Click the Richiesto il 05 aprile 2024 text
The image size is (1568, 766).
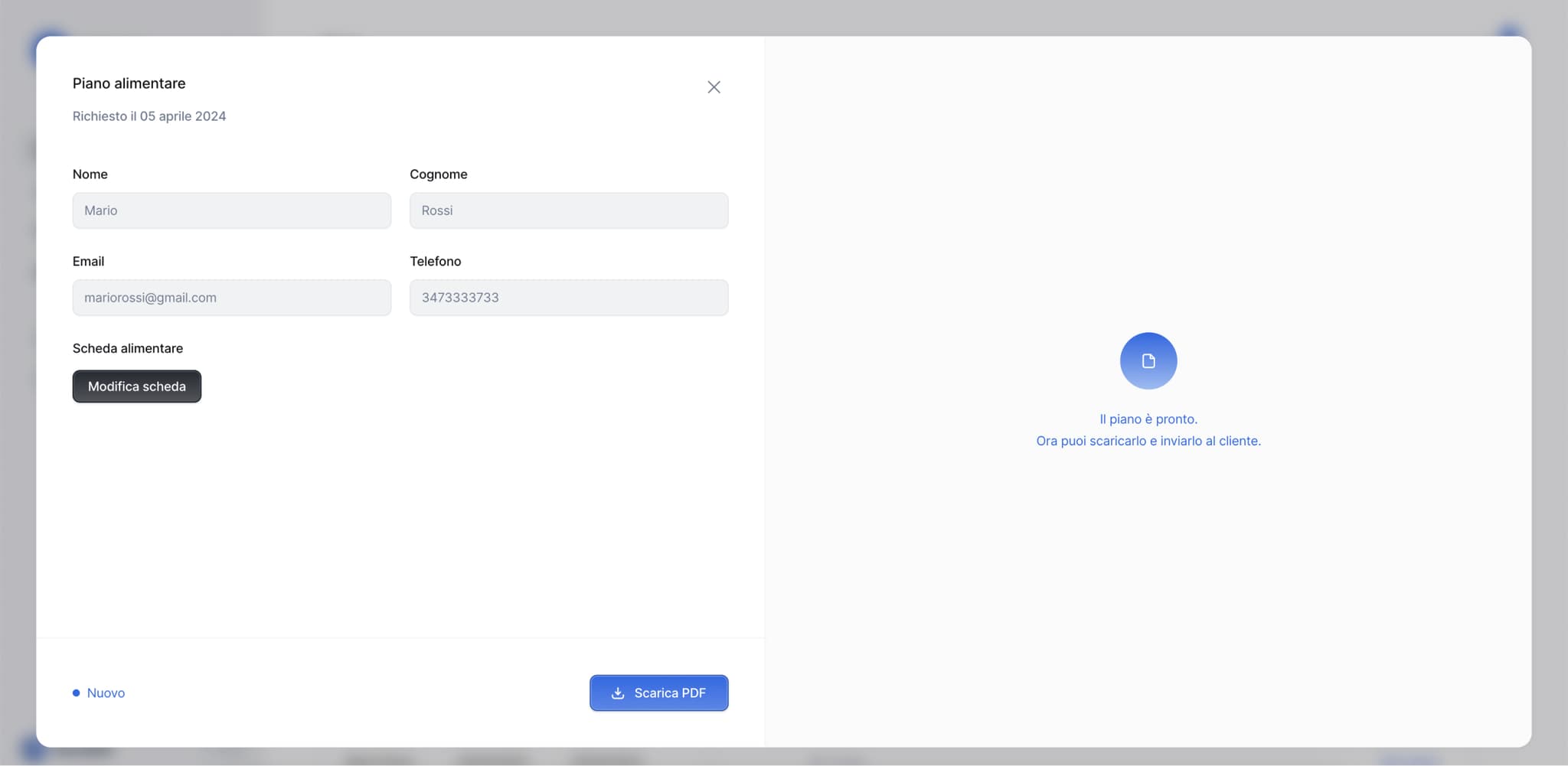(x=149, y=116)
